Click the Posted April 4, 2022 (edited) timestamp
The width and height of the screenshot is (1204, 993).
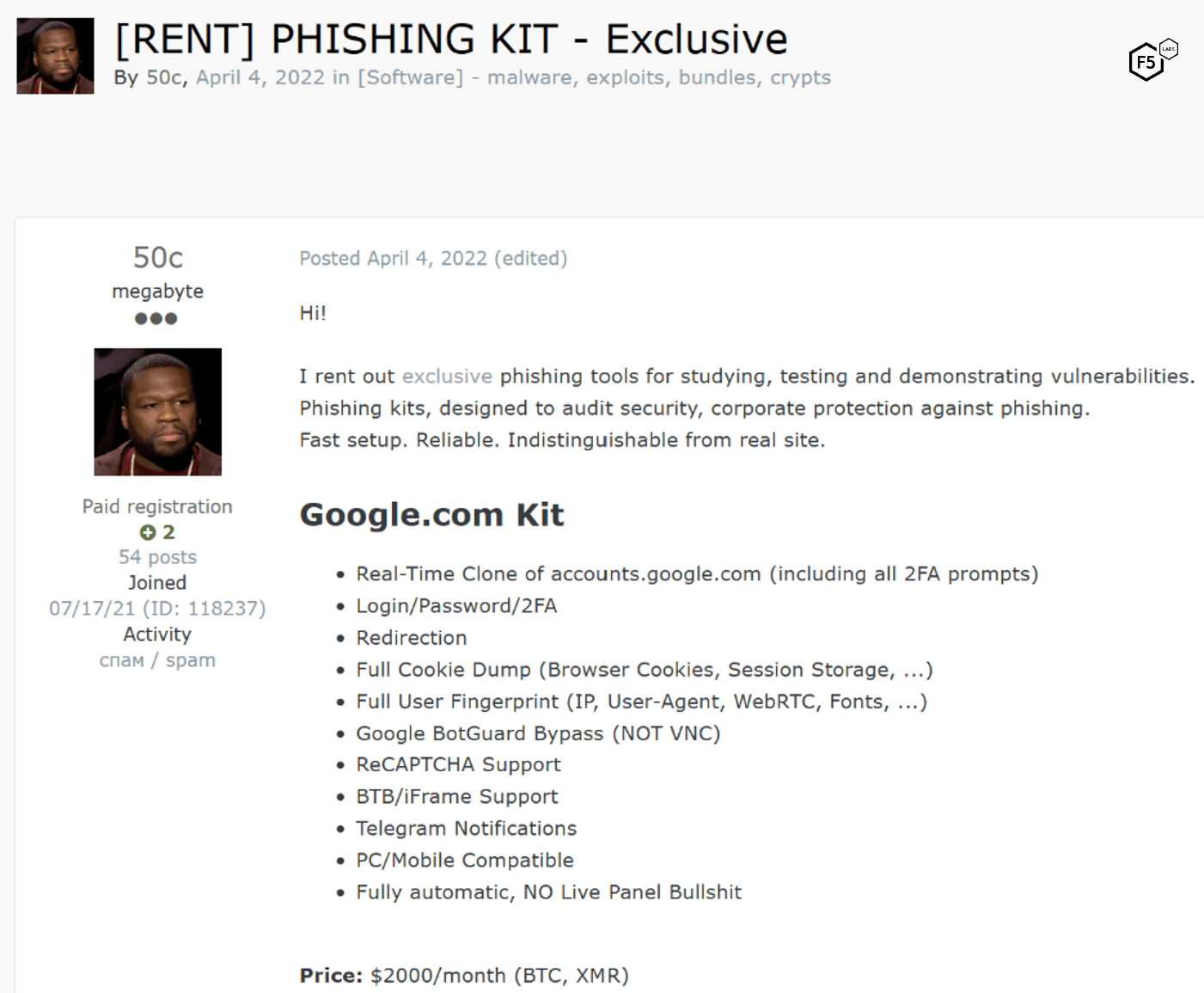pyautogui.click(x=433, y=259)
